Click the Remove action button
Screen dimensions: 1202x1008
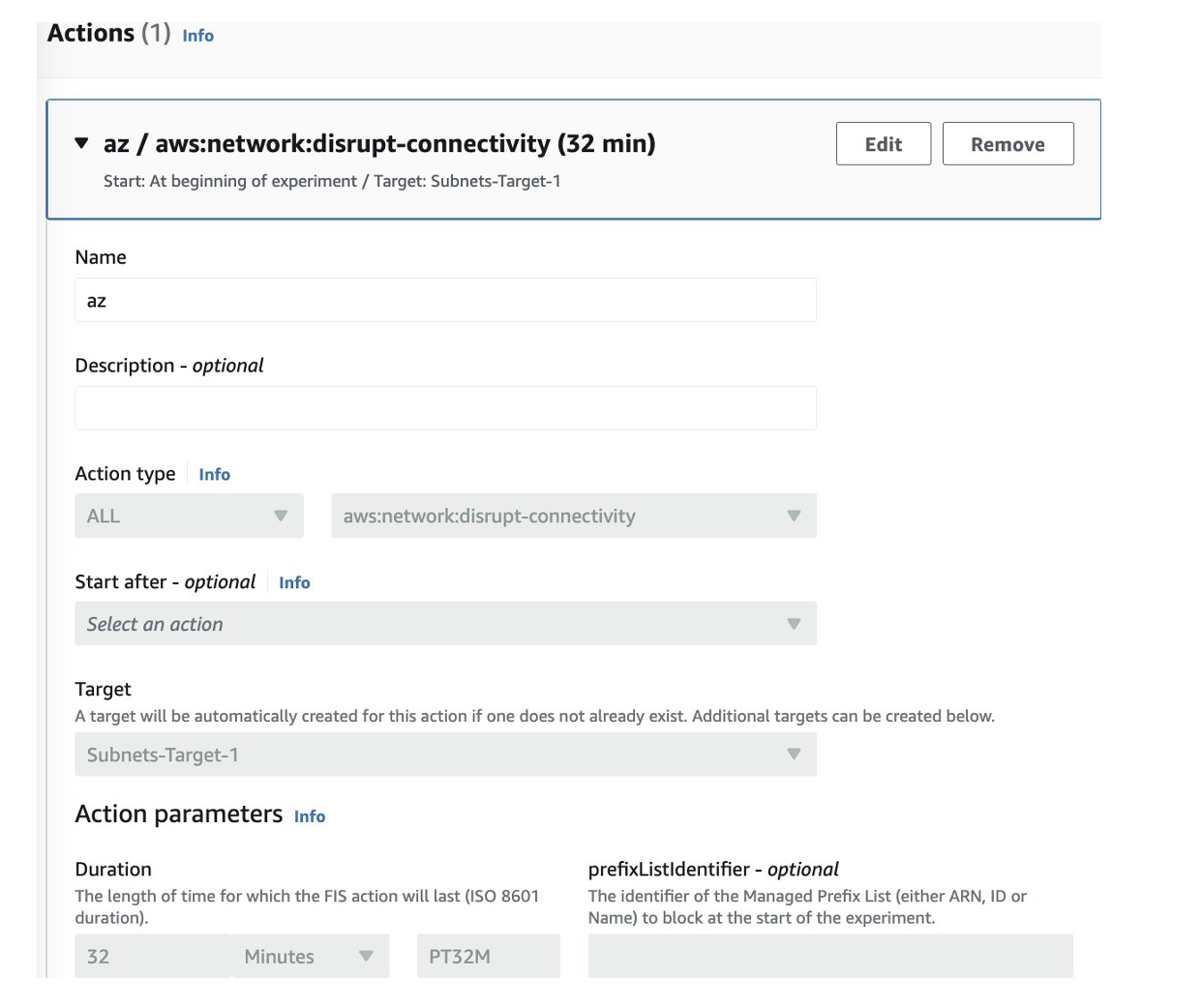click(1007, 144)
